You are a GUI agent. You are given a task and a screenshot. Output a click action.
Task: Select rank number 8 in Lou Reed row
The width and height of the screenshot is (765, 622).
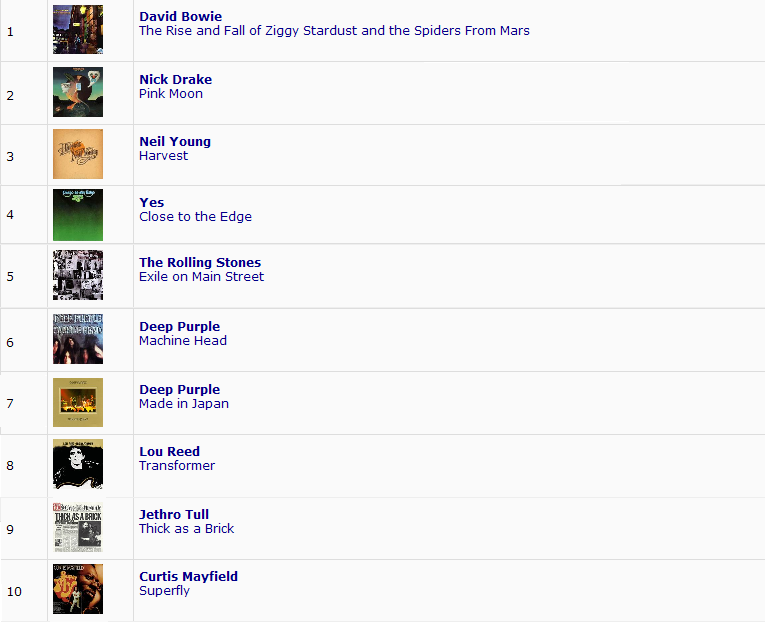10,465
